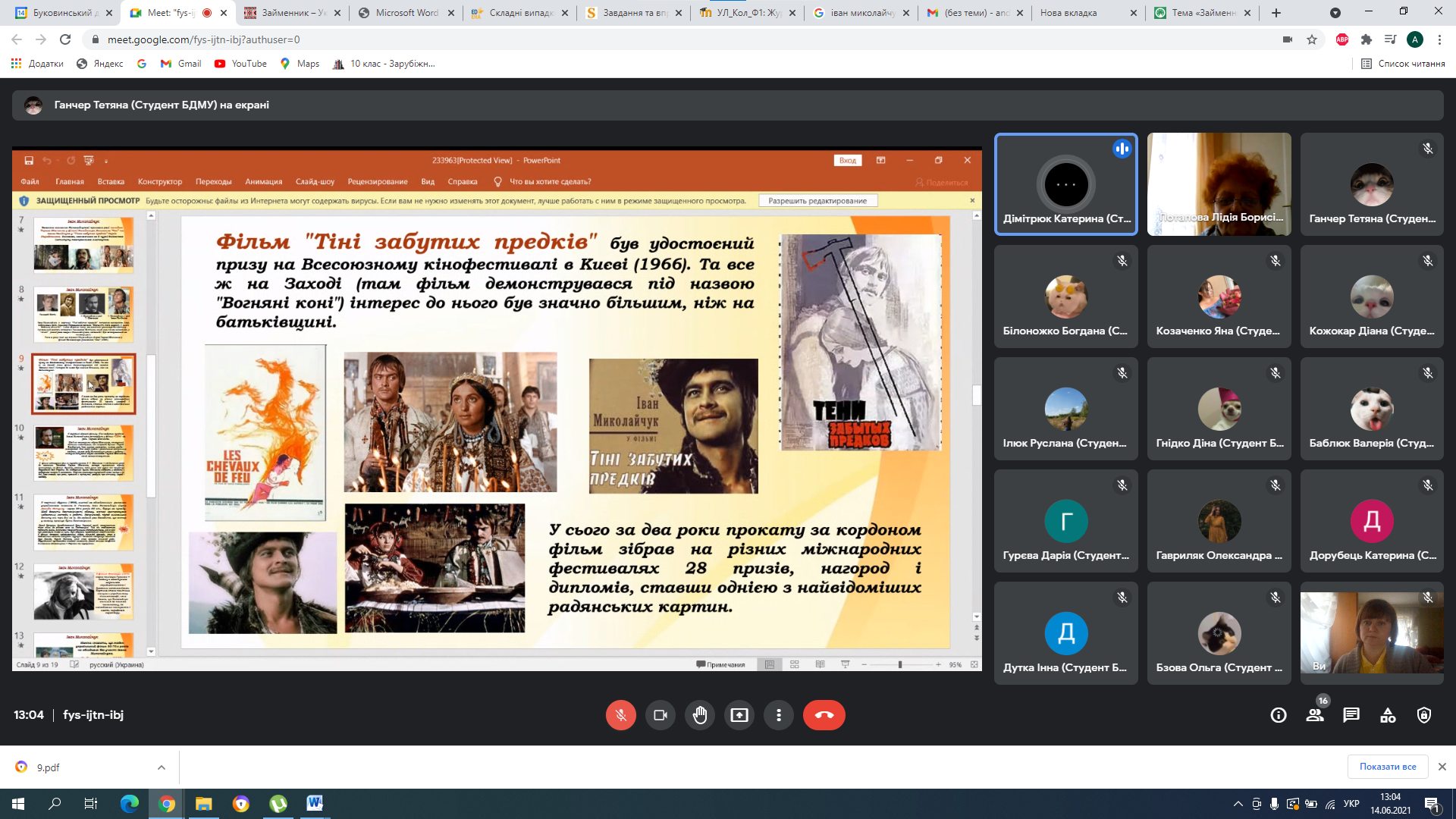
Task: Open Word from taskbar
Action: click(315, 804)
